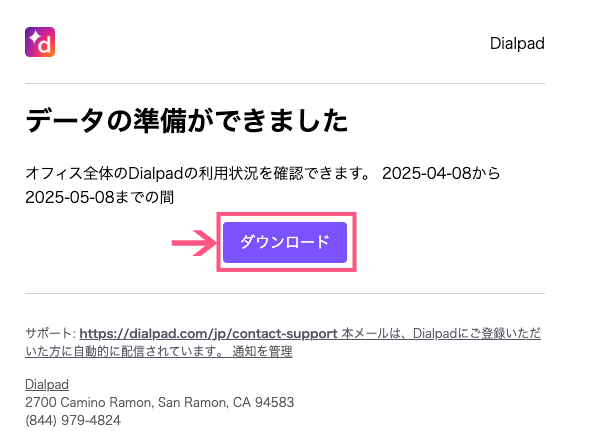The height and width of the screenshot is (441, 590).
Task: Click the phone number (844) 979-4824
Action: (73, 420)
